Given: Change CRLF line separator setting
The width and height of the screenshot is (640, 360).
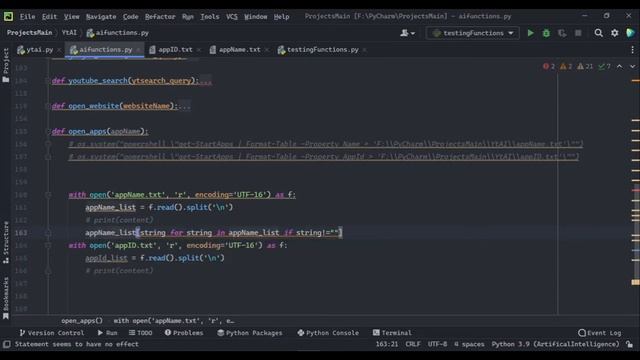Looking at the screenshot, I should click(413, 344).
